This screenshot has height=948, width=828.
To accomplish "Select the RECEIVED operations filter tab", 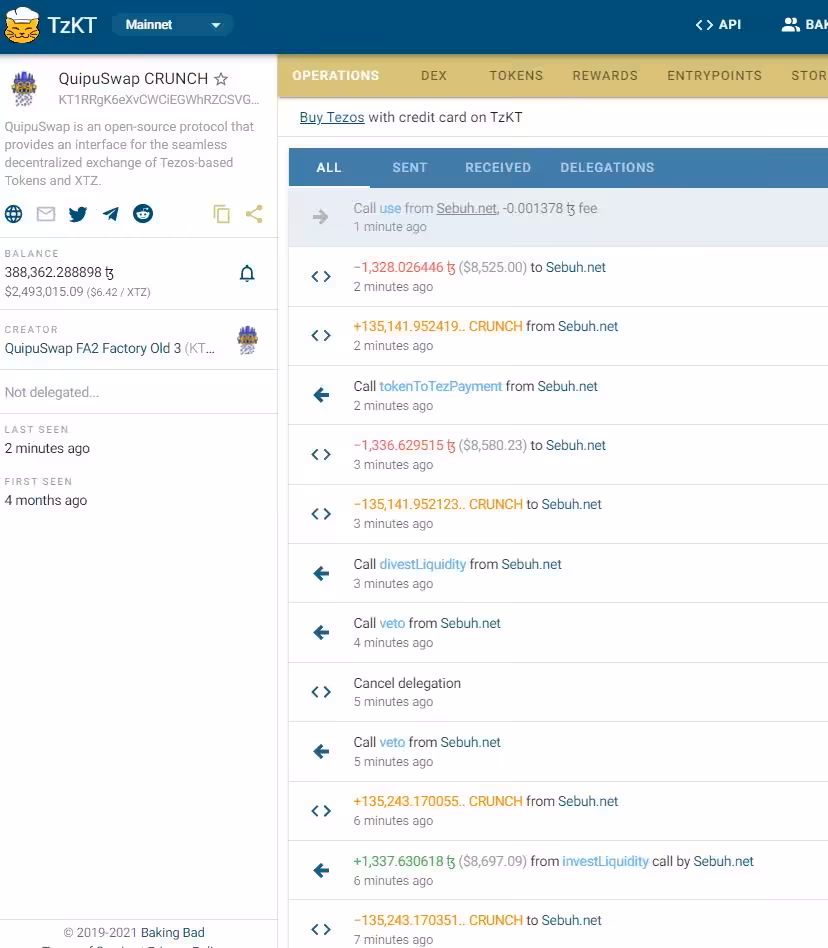I will point(498,167).
